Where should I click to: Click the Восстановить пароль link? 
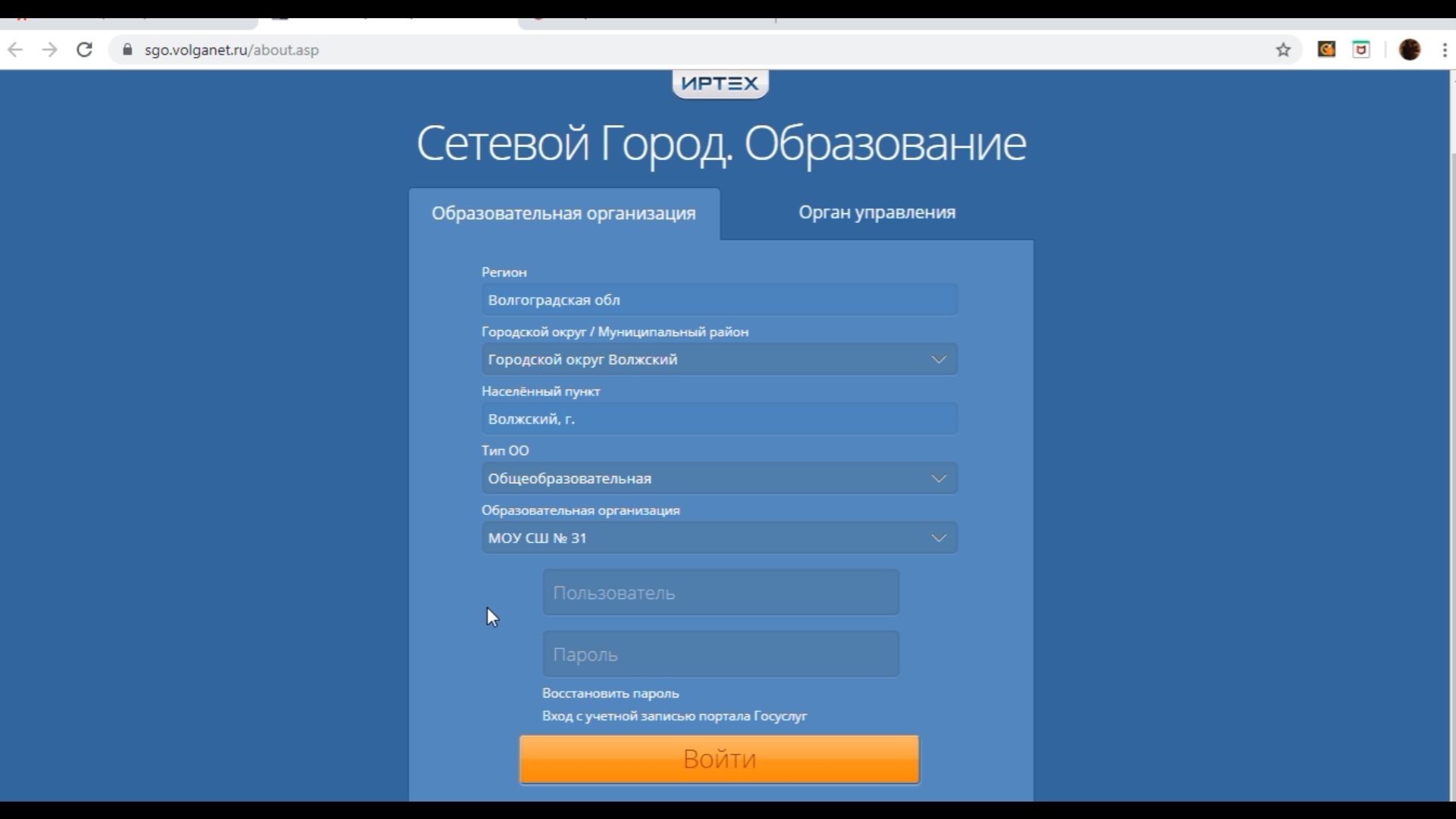(610, 693)
